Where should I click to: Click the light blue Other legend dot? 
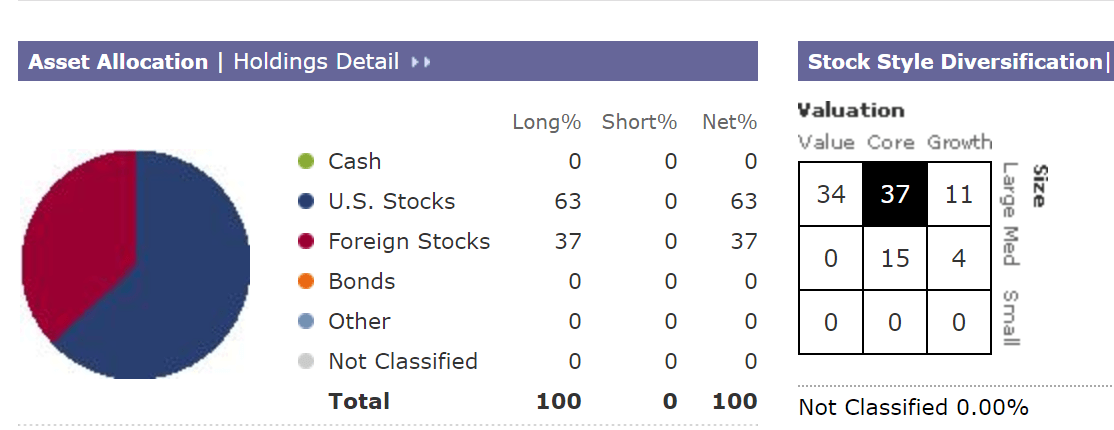click(305, 321)
